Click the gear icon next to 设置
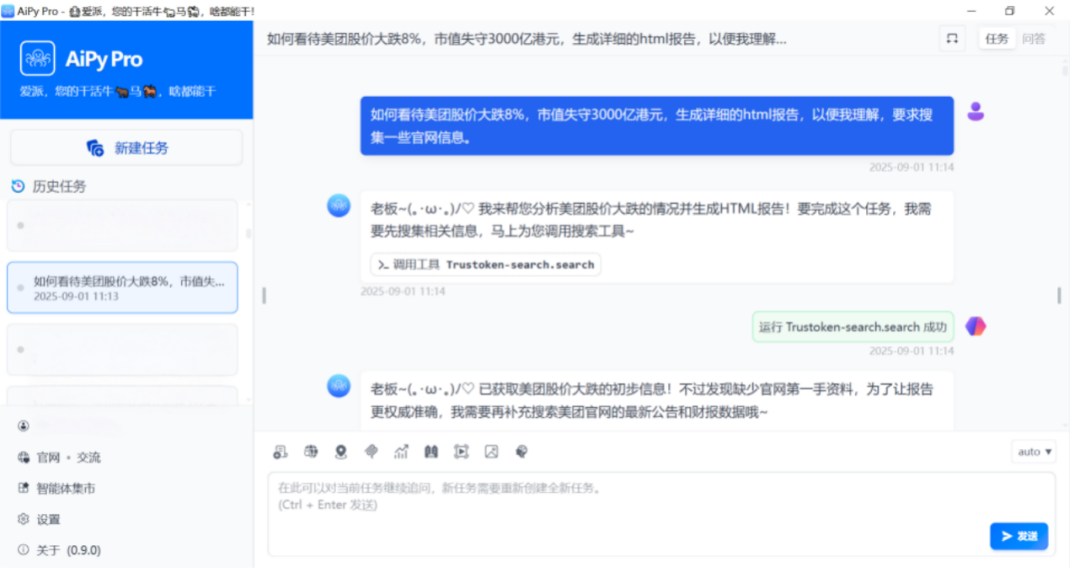 23,520
